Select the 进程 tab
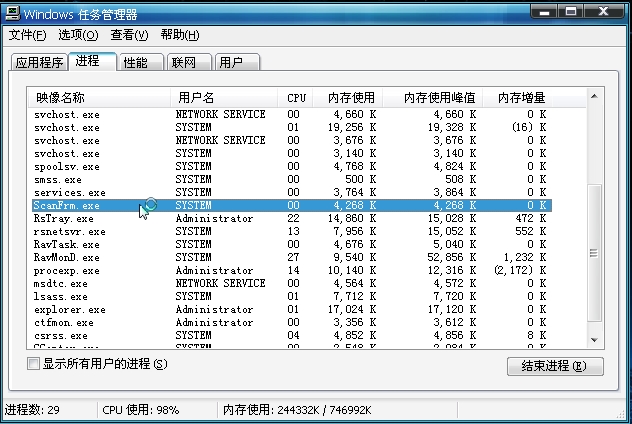This screenshot has height=424, width=632. pyautogui.click(x=92, y=61)
